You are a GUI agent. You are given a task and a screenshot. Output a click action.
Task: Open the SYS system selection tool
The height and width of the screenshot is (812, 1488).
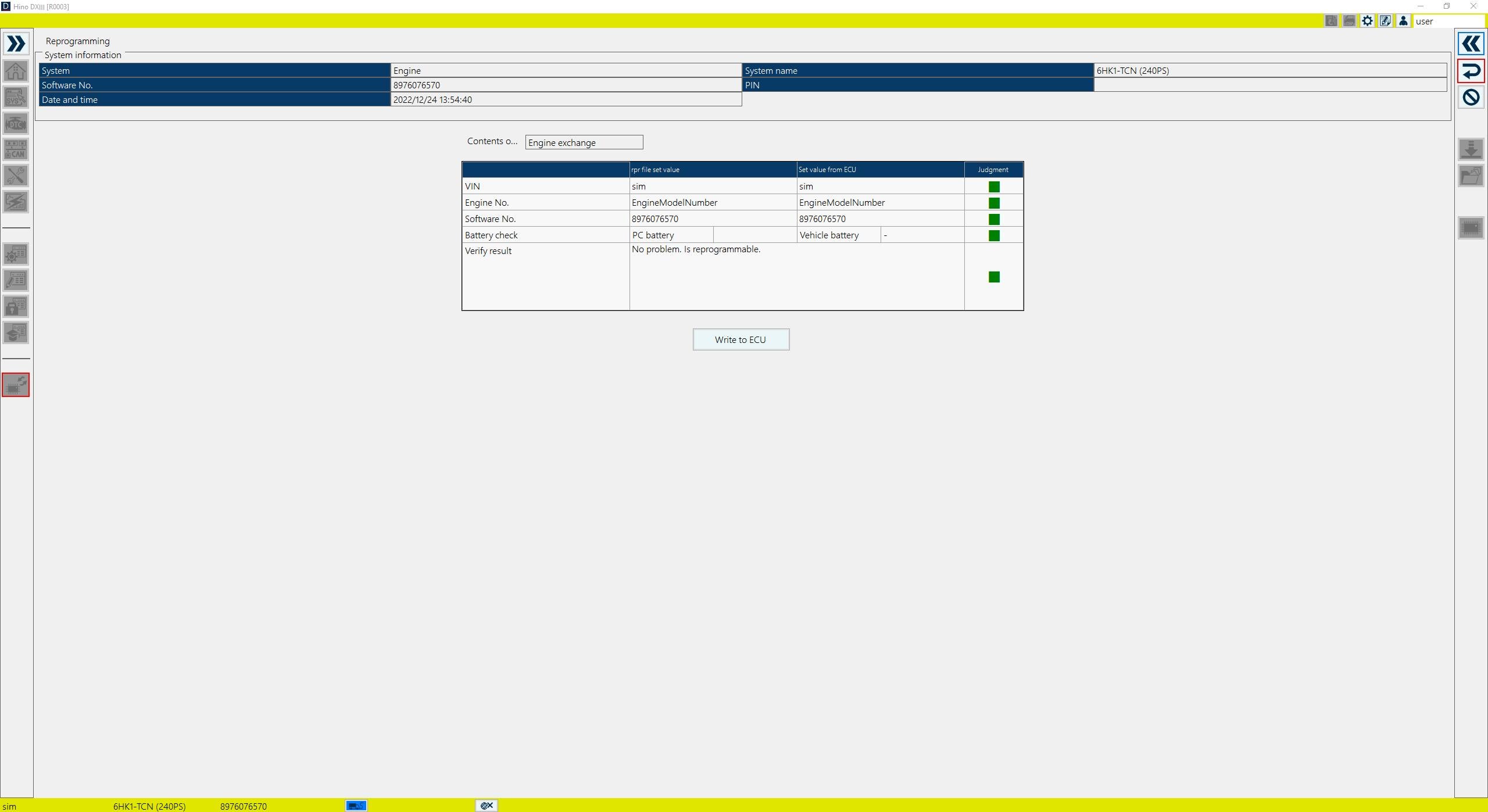[16, 97]
